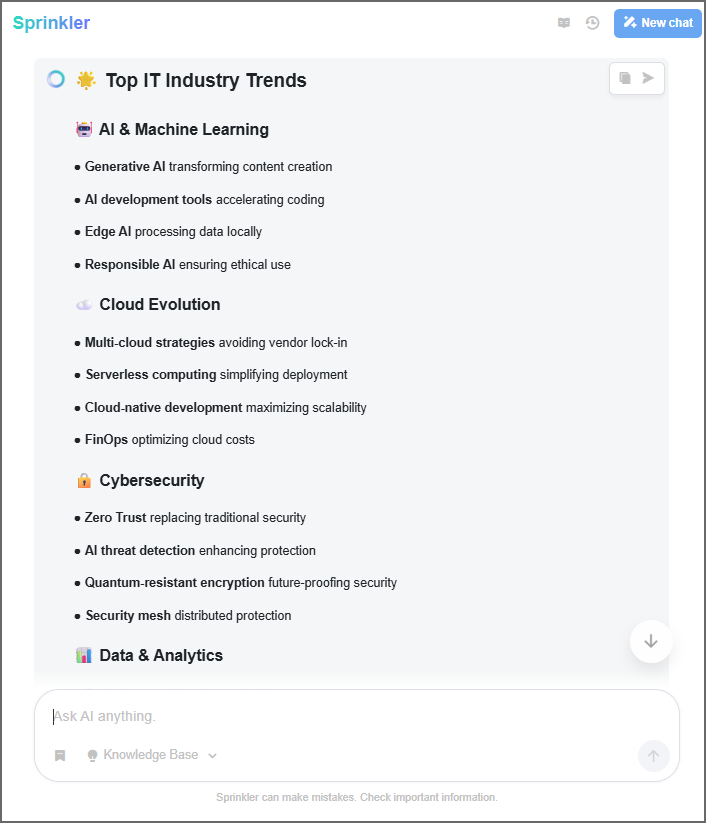The image size is (706, 823).
Task: Click the 'Cybersecurity' section heading
Action: pyautogui.click(x=151, y=480)
